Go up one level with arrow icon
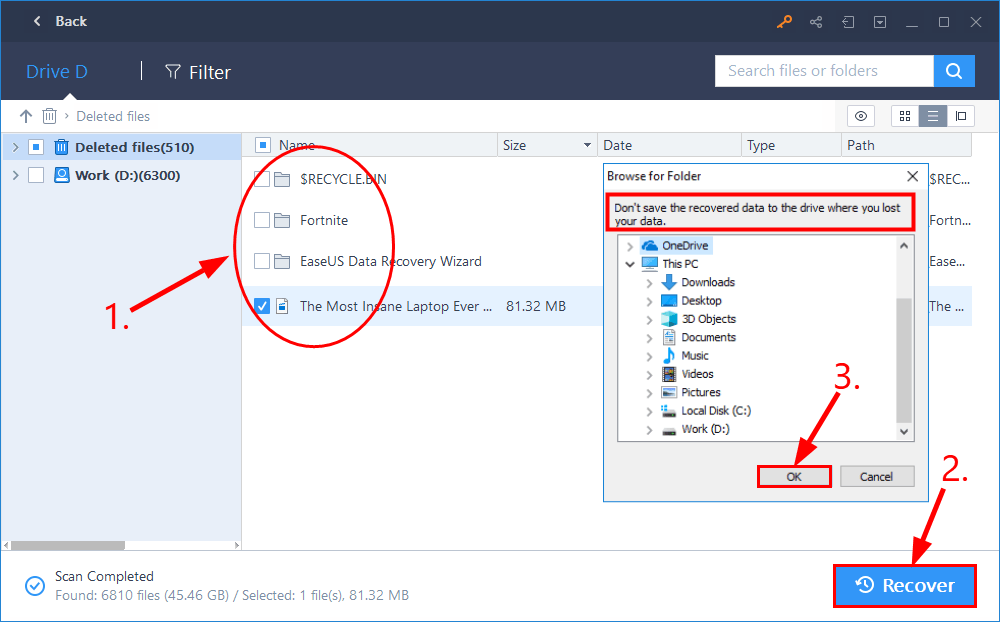Viewport: 1000px width, 622px height. tap(26, 116)
